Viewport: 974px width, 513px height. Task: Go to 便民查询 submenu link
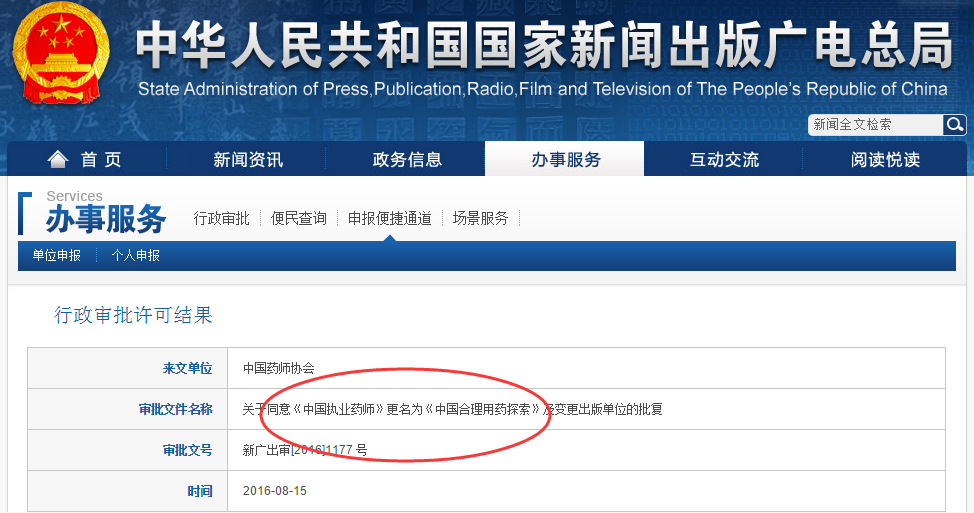click(x=299, y=218)
